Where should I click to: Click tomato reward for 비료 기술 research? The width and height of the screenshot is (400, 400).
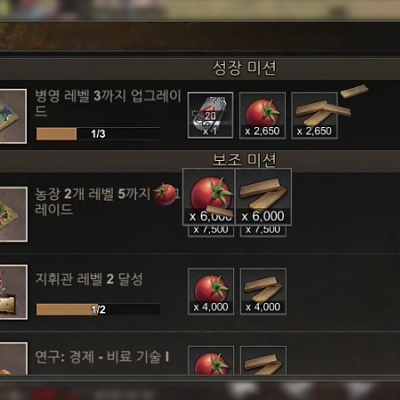click(x=211, y=360)
